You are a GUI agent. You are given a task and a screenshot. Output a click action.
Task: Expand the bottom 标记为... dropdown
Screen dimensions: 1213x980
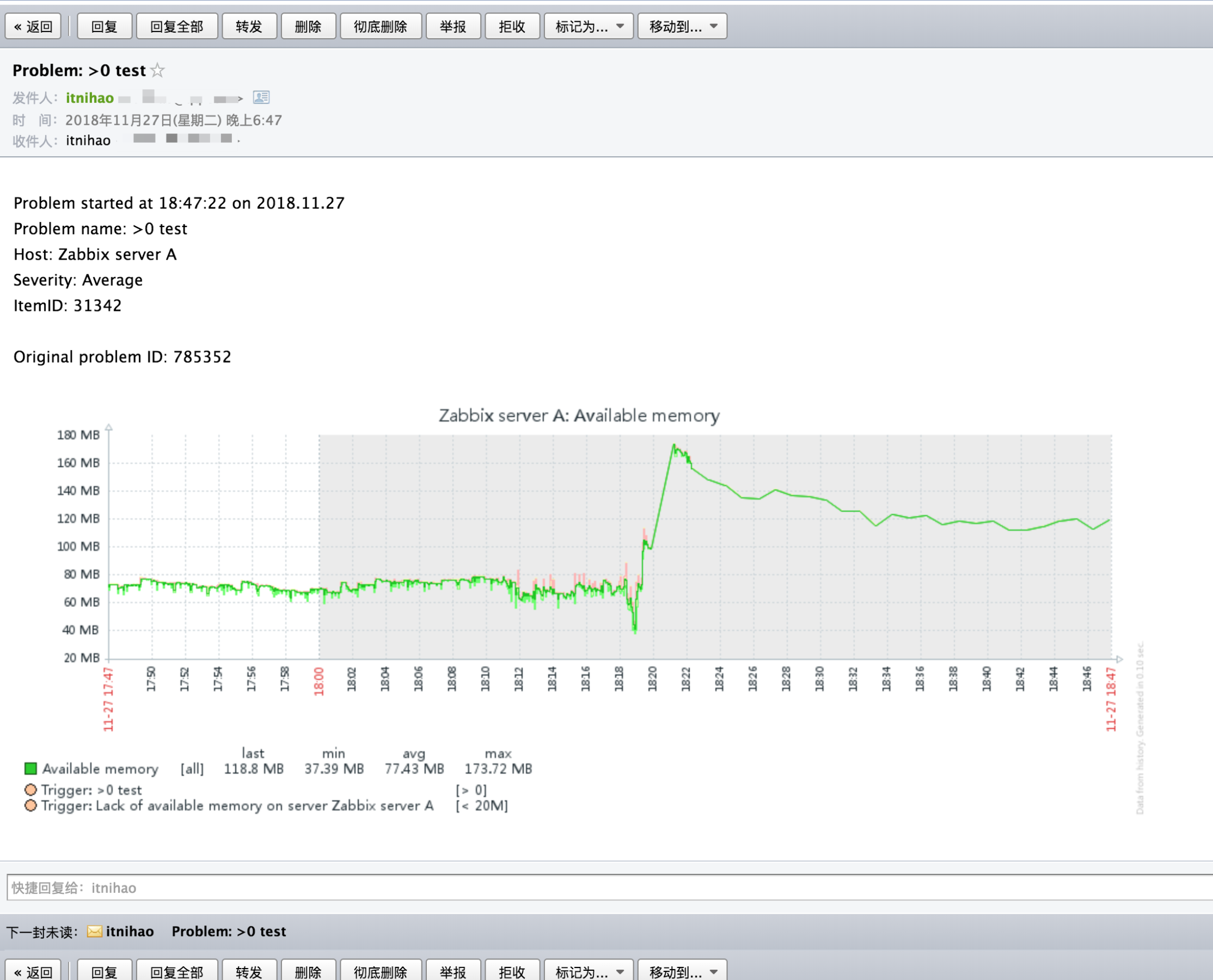[588, 971]
